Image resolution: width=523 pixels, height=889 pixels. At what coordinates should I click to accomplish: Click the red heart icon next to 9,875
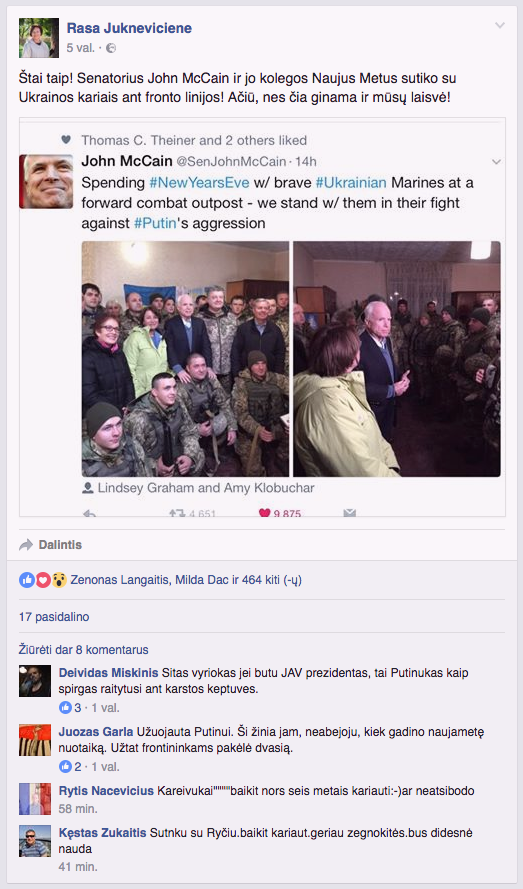pyautogui.click(x=264, y=513)
